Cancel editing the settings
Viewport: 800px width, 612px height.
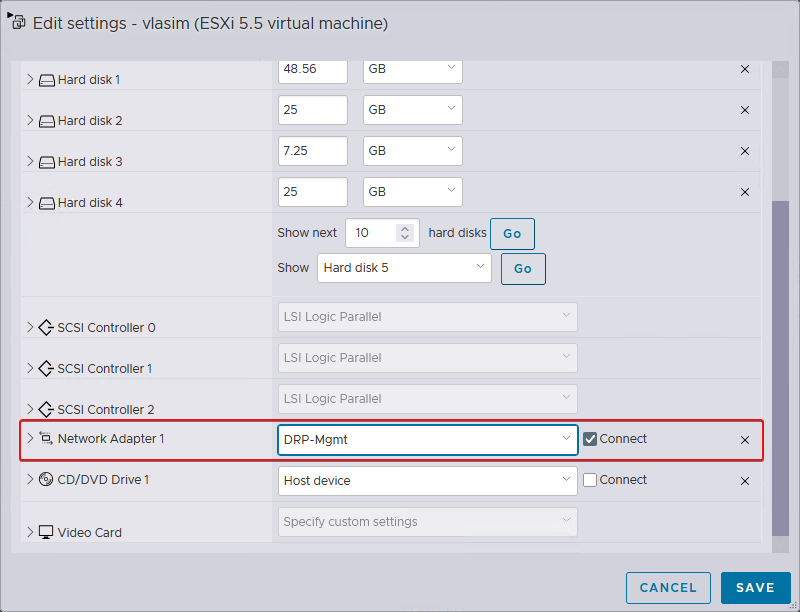[668, 588]
